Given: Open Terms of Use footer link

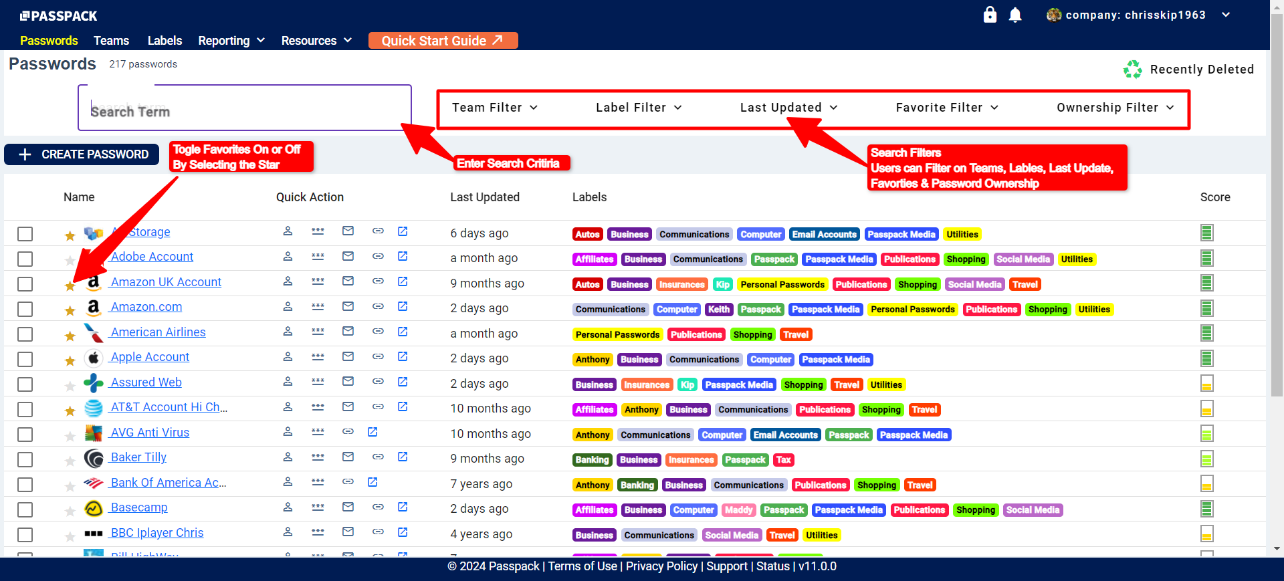Looking at the screenshot, I should tap(582, 566).
